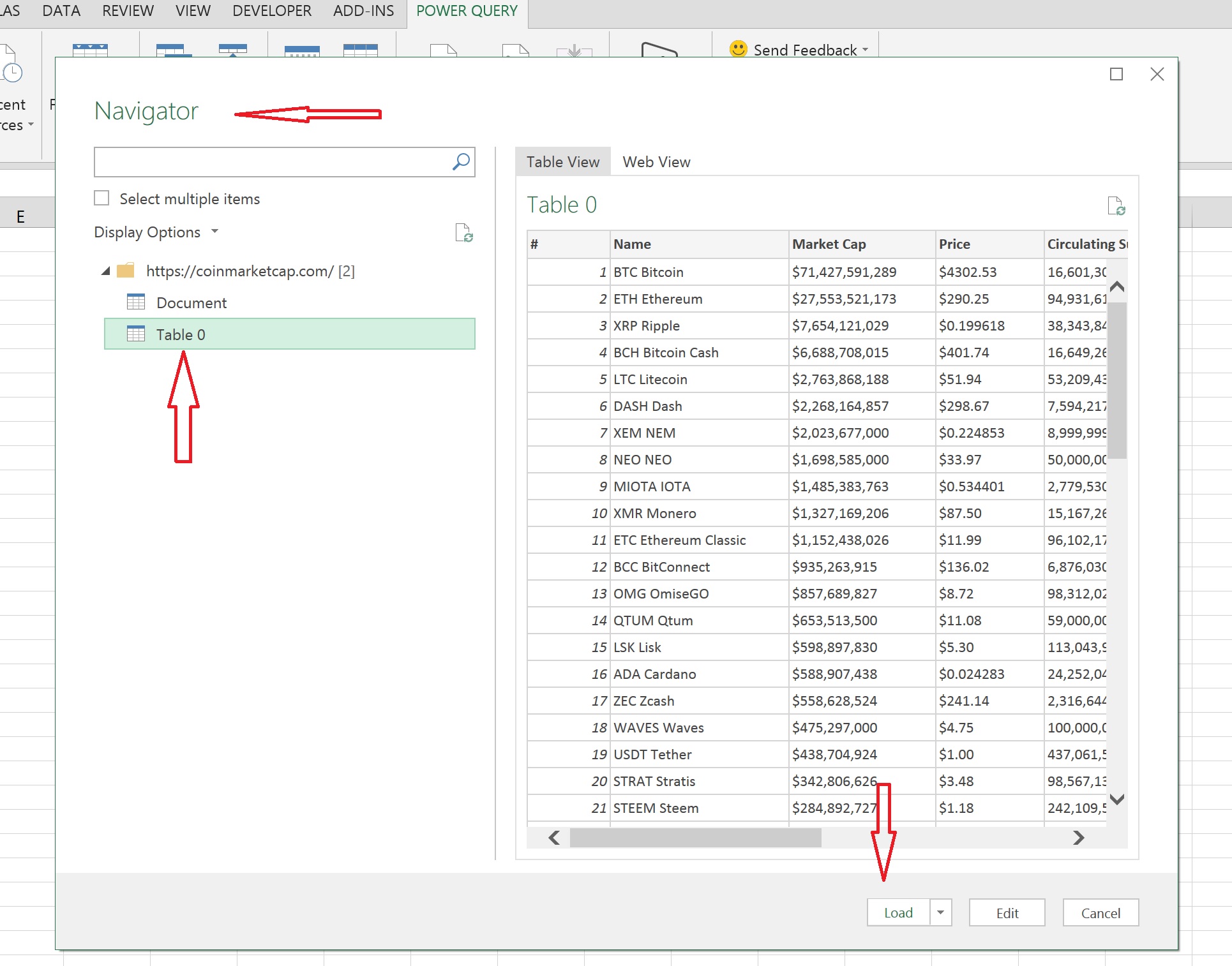Close the Navigator dialog
Image resolution: width=1232 pixels, height=966 pixels.
coord(1157,75)
